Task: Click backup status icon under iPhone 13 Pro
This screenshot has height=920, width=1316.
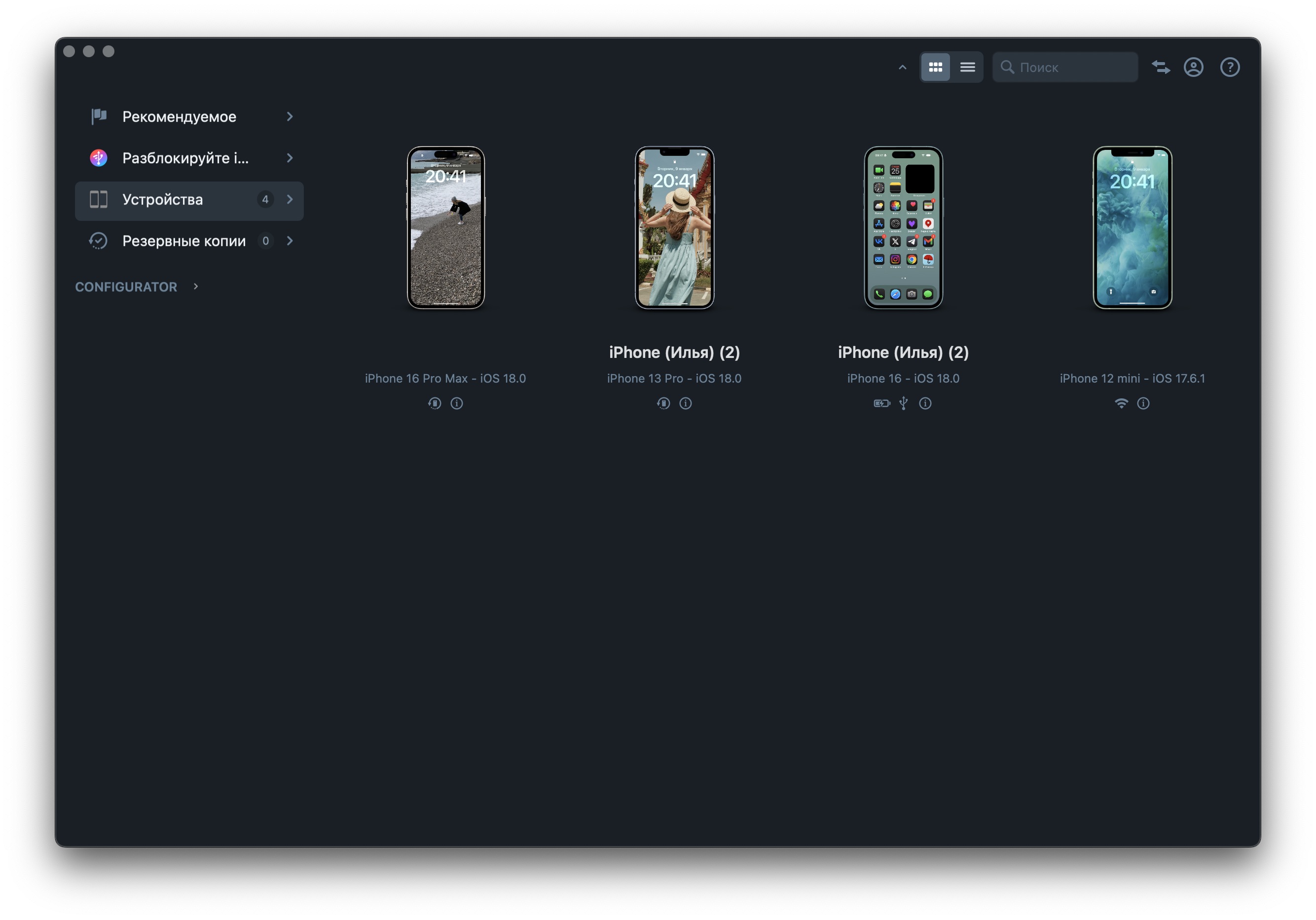Action: (663, 403)
